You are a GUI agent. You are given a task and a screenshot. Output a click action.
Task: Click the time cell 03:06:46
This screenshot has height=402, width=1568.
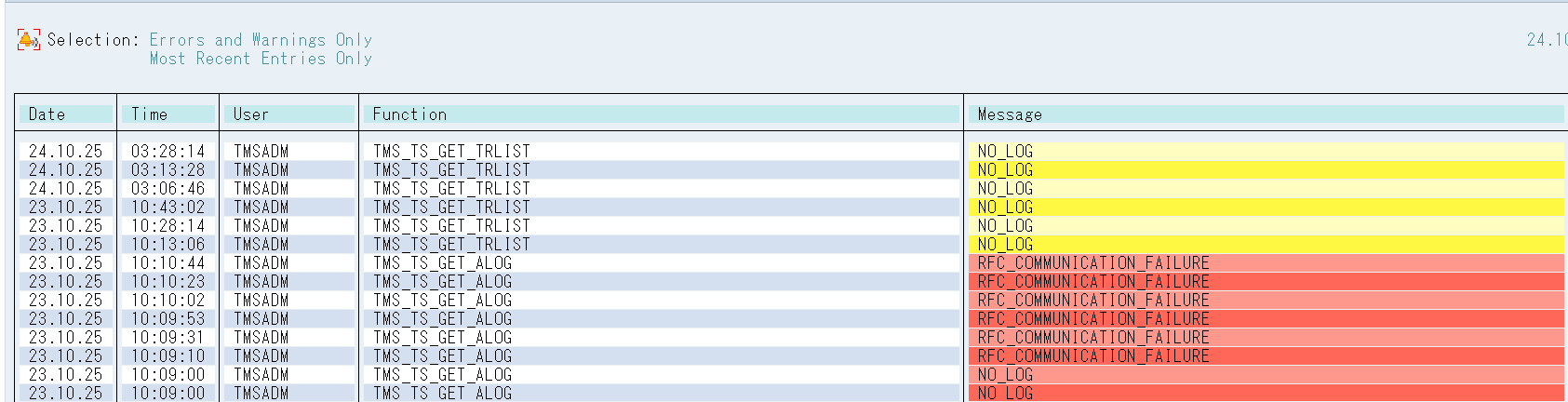click(168, 188)
